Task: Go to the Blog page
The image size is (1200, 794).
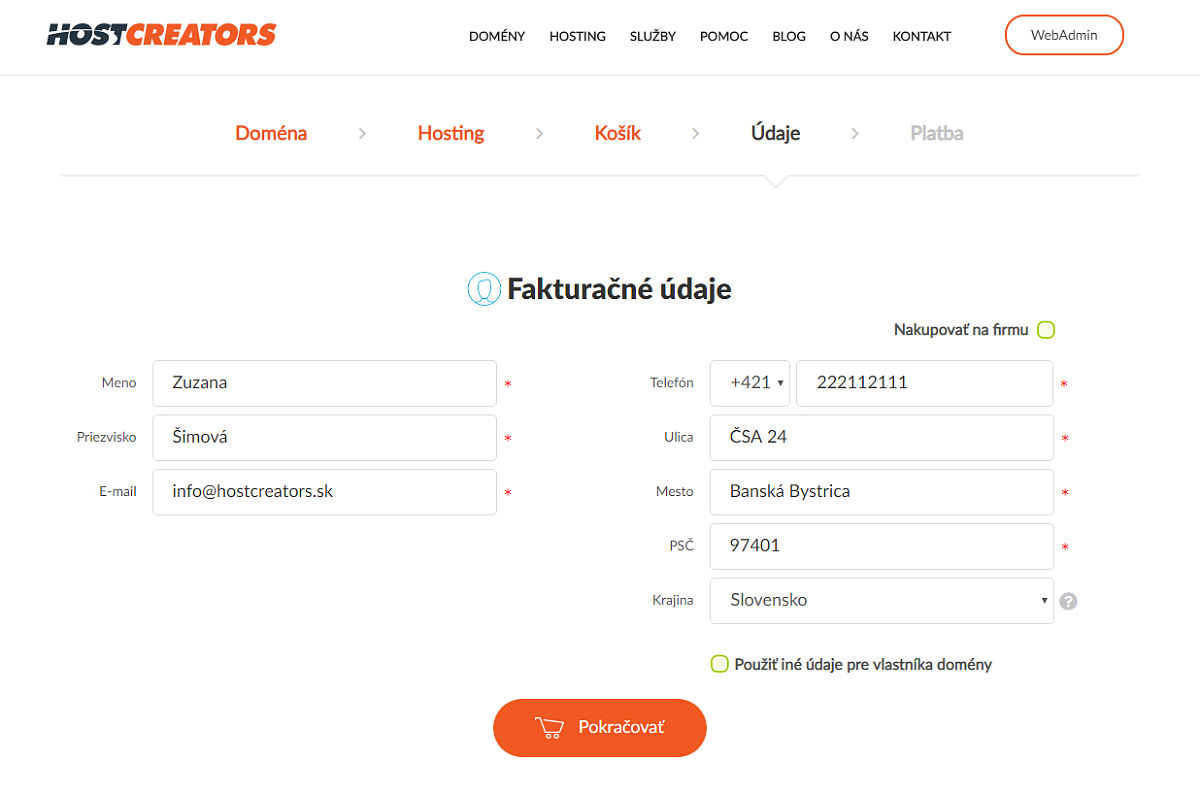Action: coord(789,36)
